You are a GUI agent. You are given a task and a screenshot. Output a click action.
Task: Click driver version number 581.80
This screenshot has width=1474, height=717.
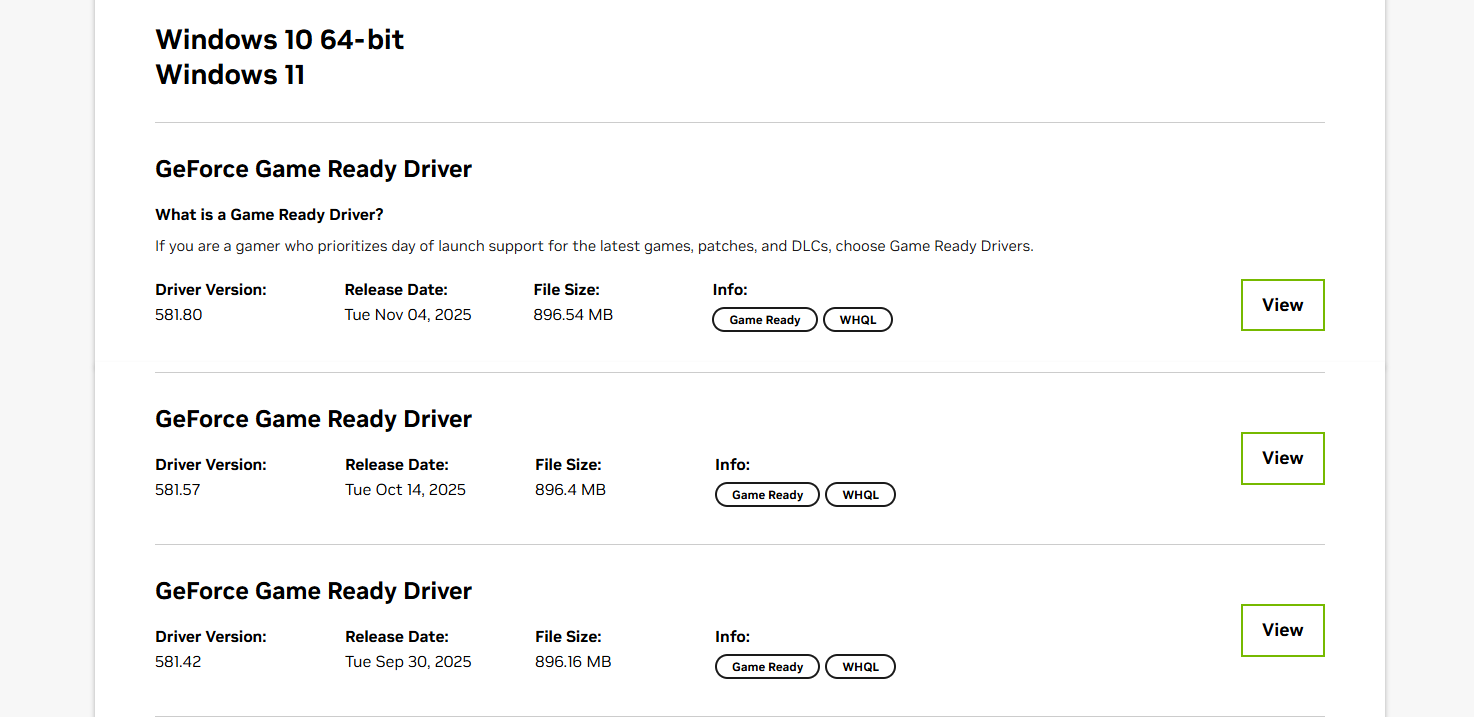coord(179,315)
